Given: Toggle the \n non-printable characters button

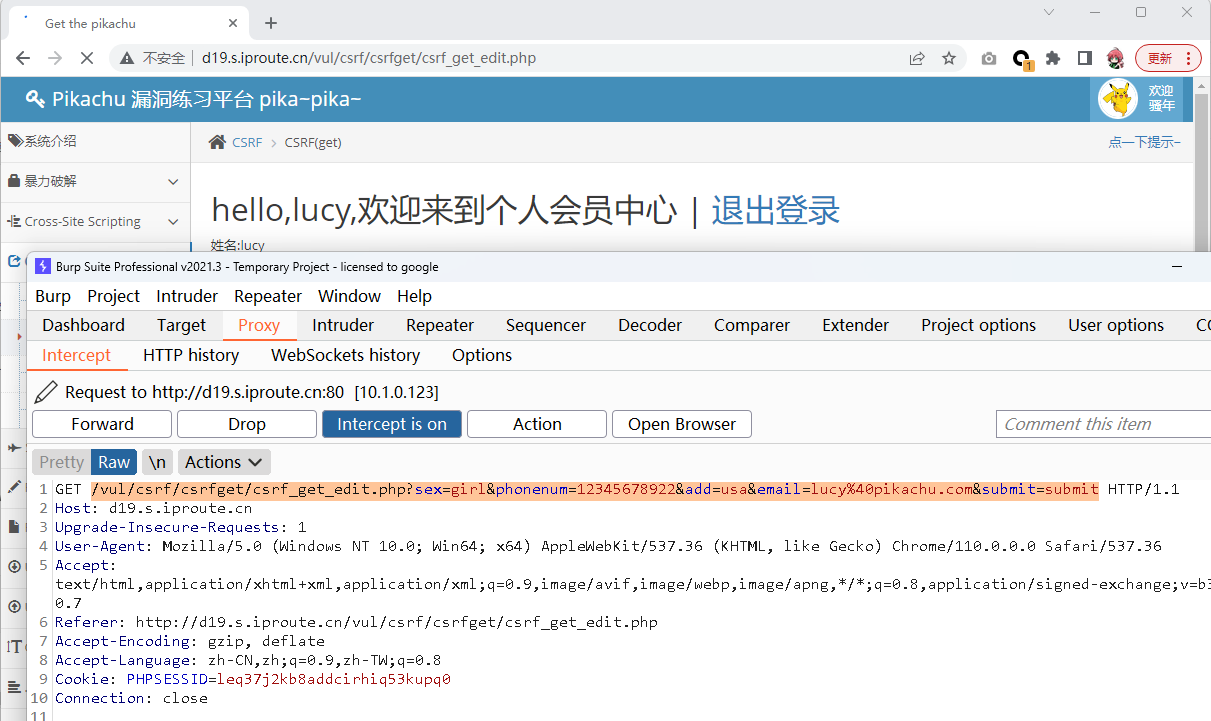Looking at the screenshot, I should [157, 462].
